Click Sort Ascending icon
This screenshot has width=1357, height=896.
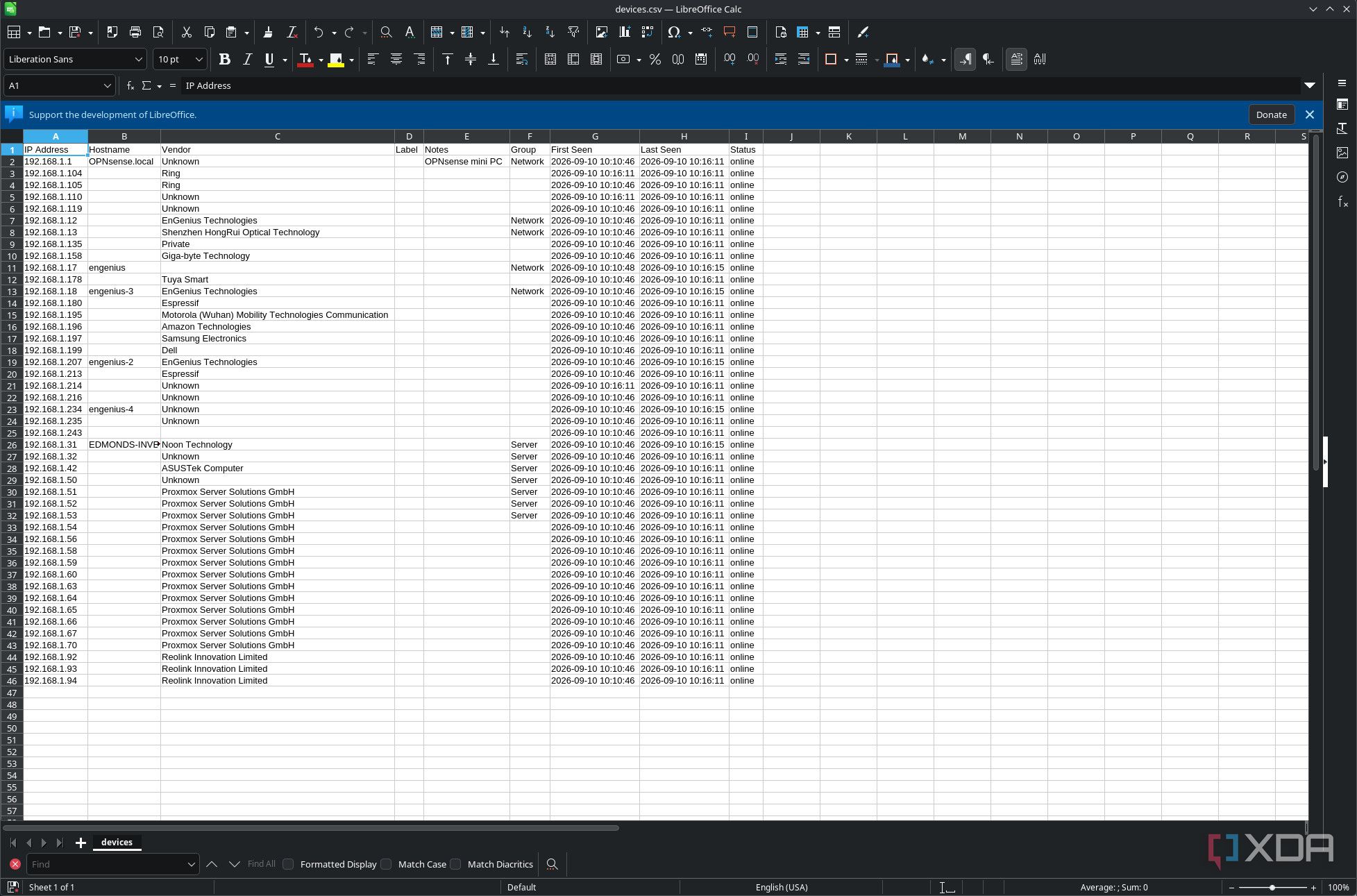click(528, 32)
